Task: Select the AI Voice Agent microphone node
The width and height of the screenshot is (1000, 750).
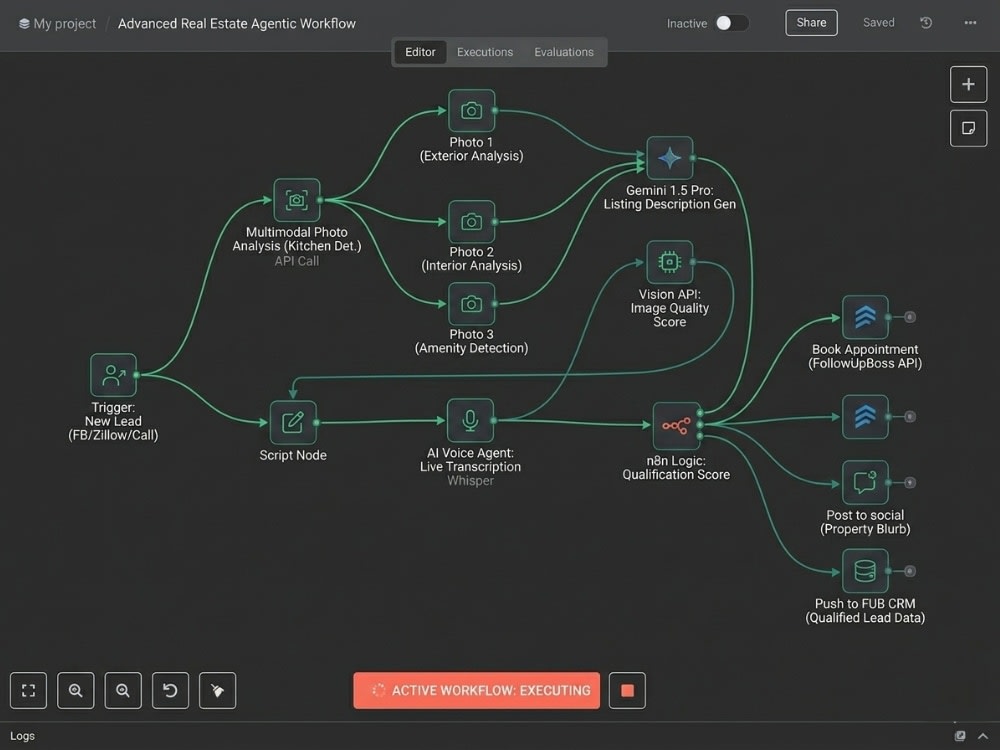Action: pos(470,420)
